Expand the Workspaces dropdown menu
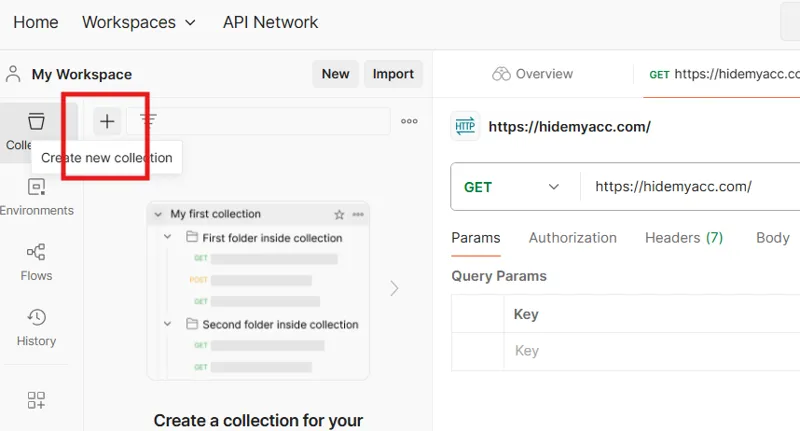800x431 pixels. [x=139, y=22]
